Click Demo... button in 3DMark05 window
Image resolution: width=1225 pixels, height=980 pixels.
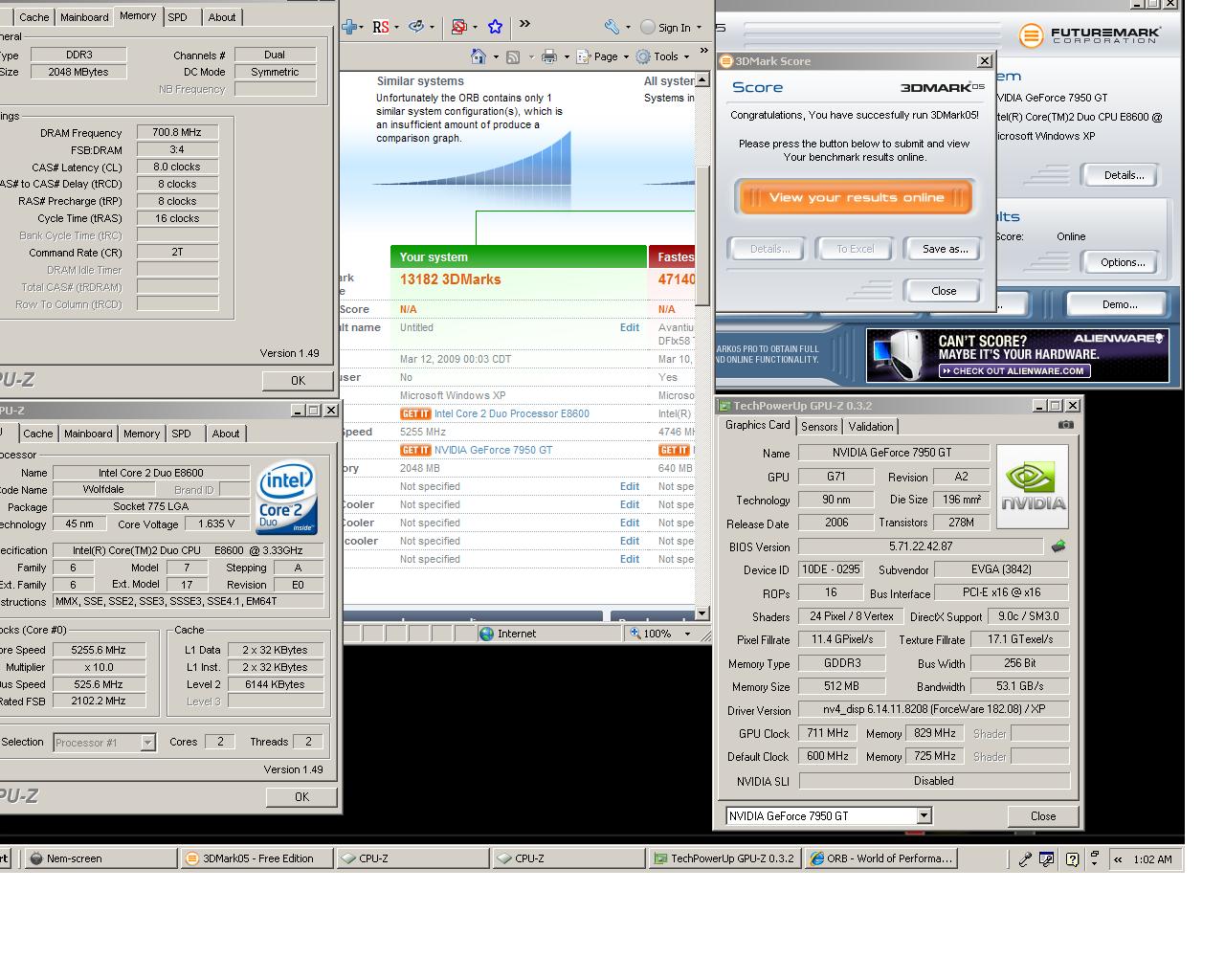coord(1120,304)
